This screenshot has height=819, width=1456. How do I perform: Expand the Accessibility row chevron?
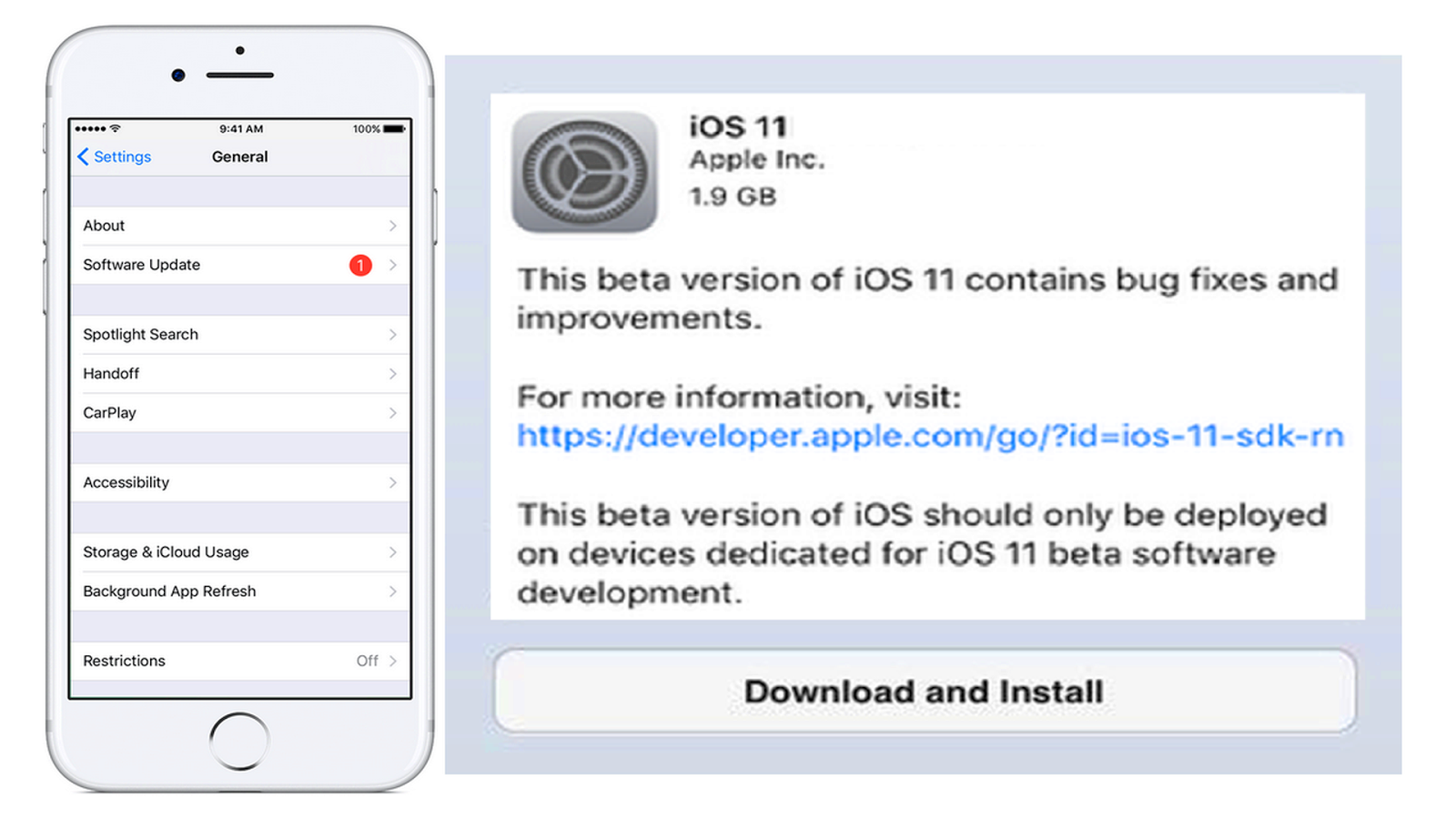click(x=393, y=482)
